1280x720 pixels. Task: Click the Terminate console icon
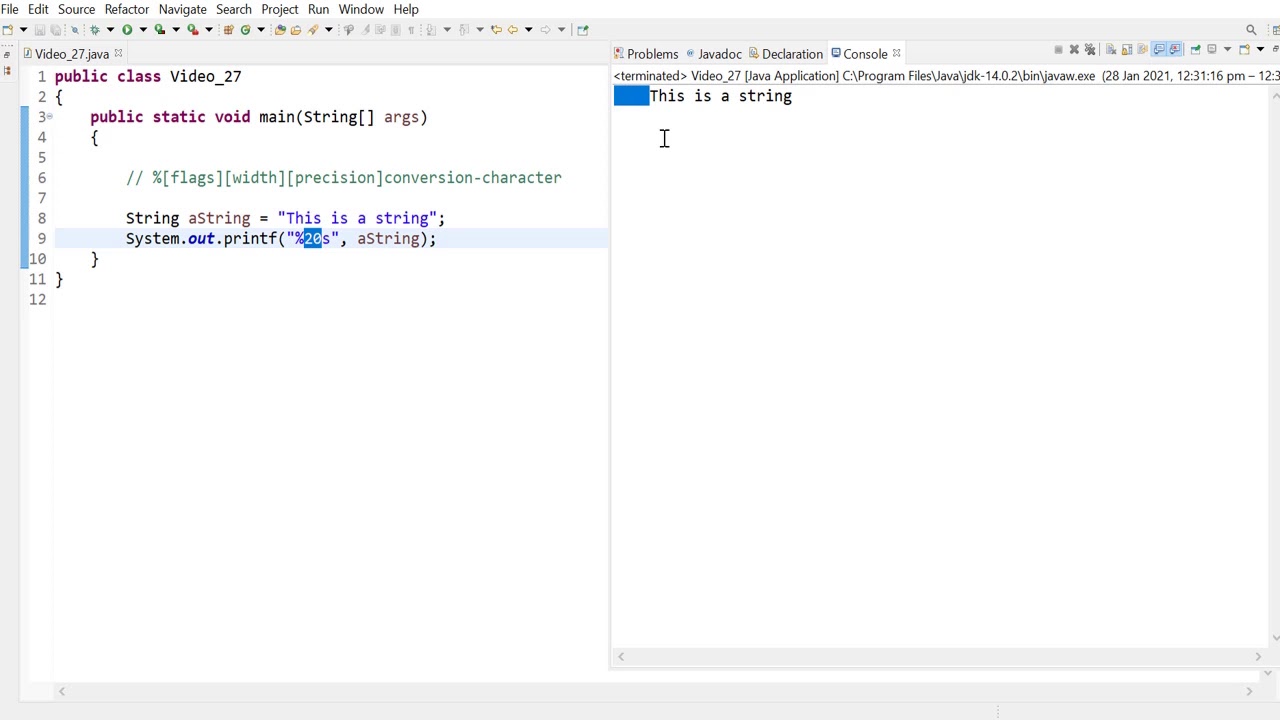pyautogui.click(x=1059, y=49)
